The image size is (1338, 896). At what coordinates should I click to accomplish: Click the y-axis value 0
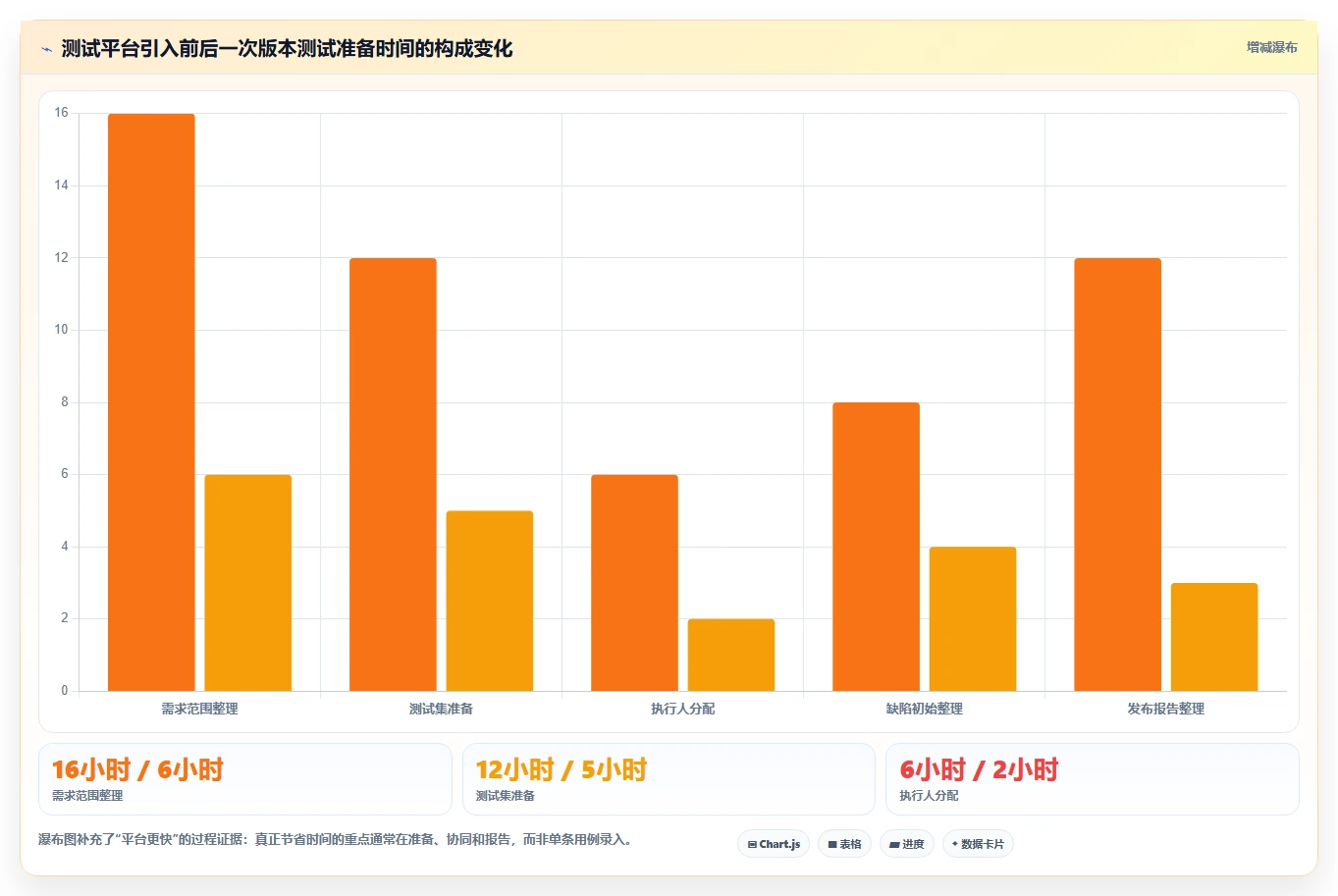(65, 691)
